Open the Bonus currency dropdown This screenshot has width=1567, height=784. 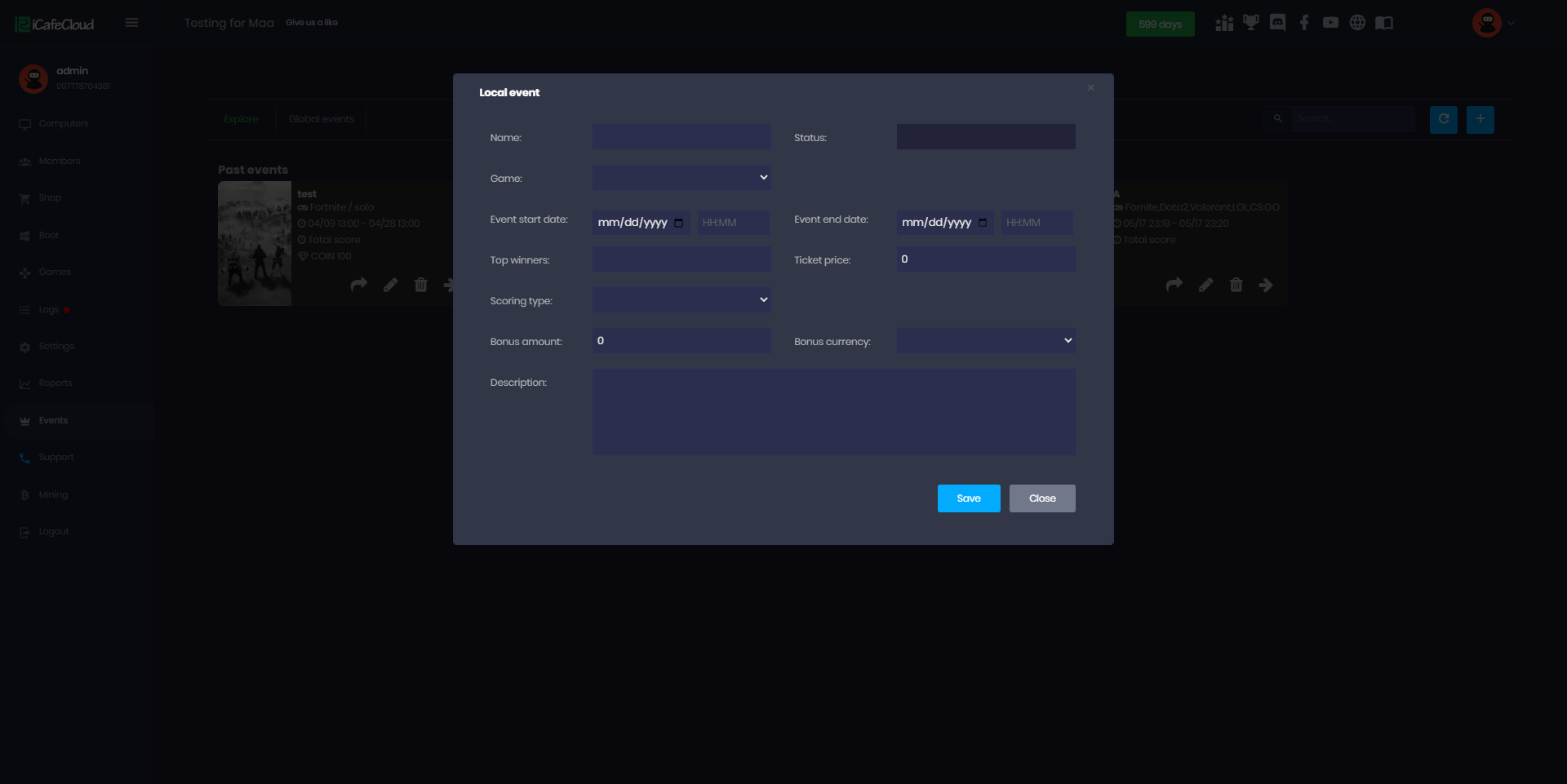point(986,341)
